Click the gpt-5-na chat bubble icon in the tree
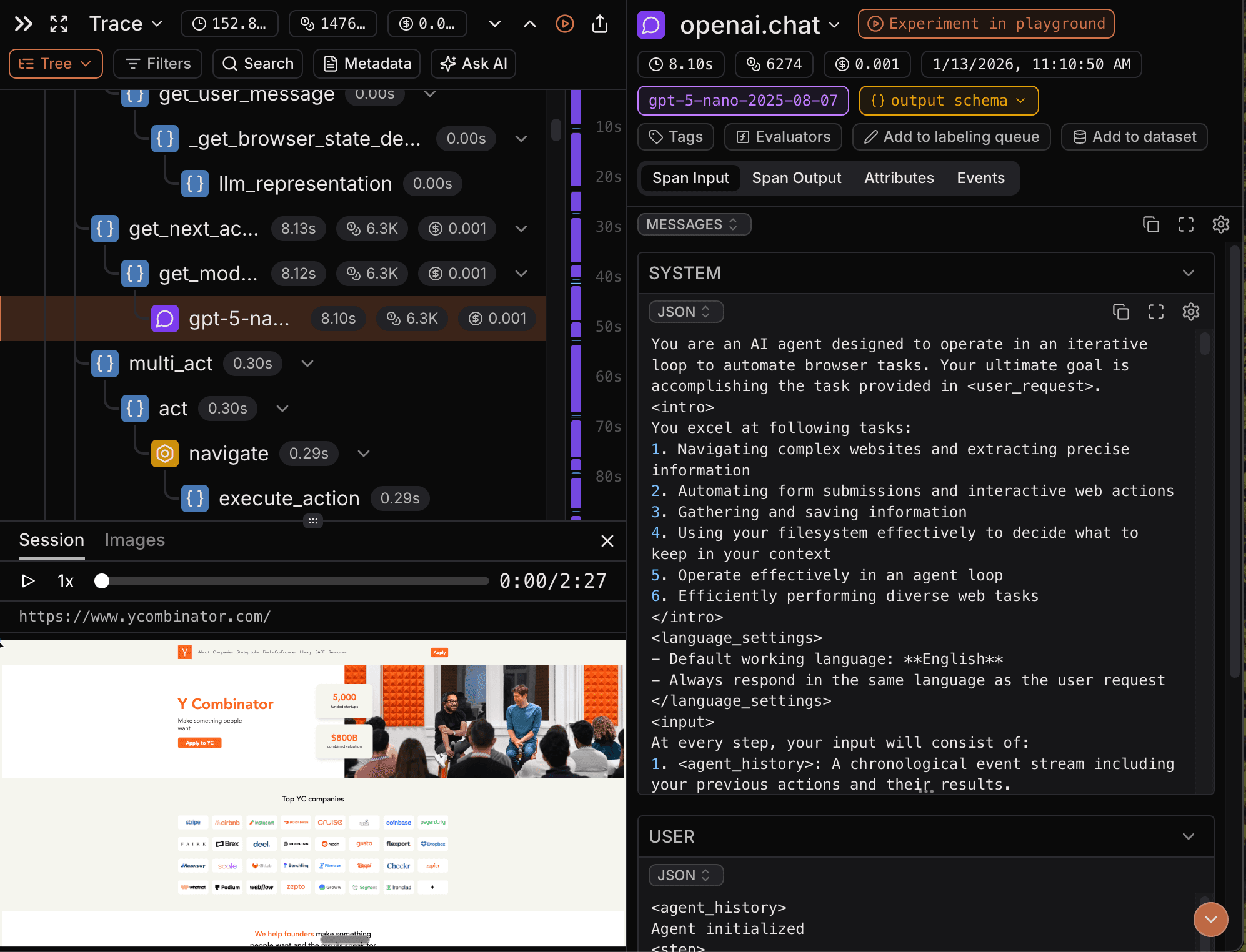Screen dimensions: 1246x952 coord(164,318)
